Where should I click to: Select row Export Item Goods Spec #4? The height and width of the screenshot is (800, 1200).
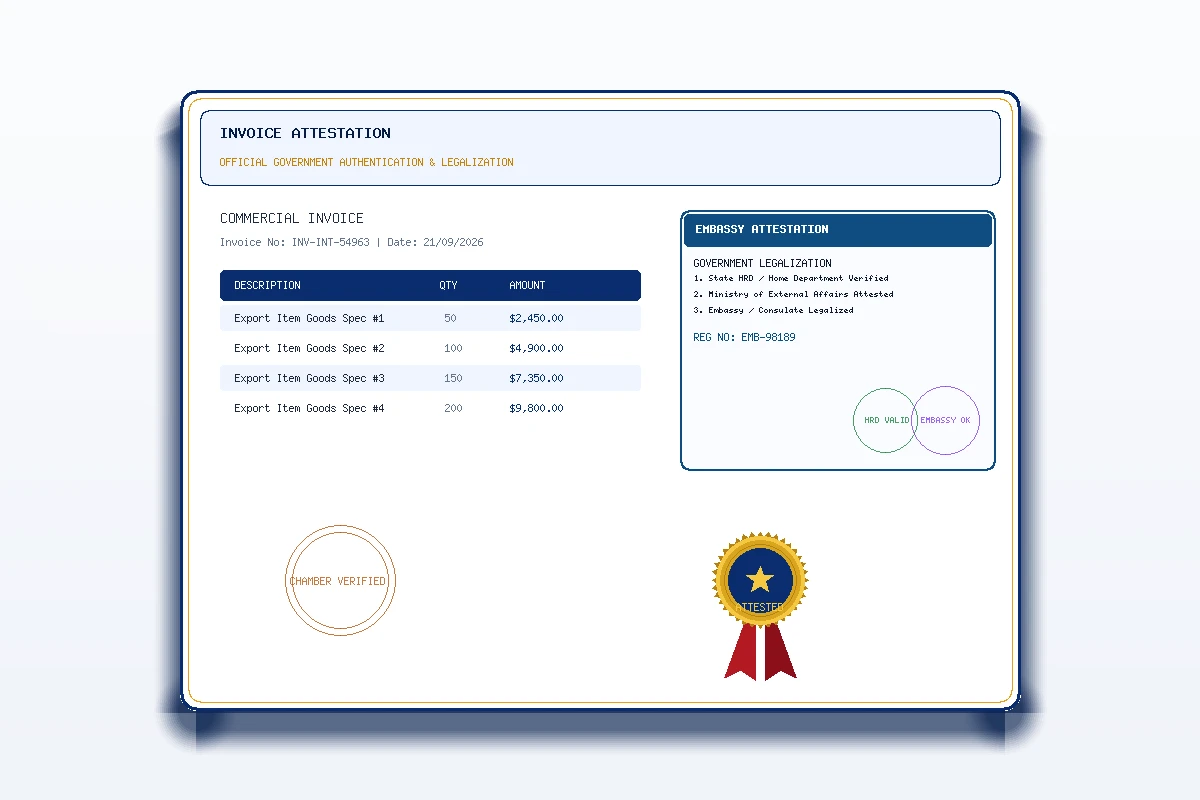pos(430,408)
